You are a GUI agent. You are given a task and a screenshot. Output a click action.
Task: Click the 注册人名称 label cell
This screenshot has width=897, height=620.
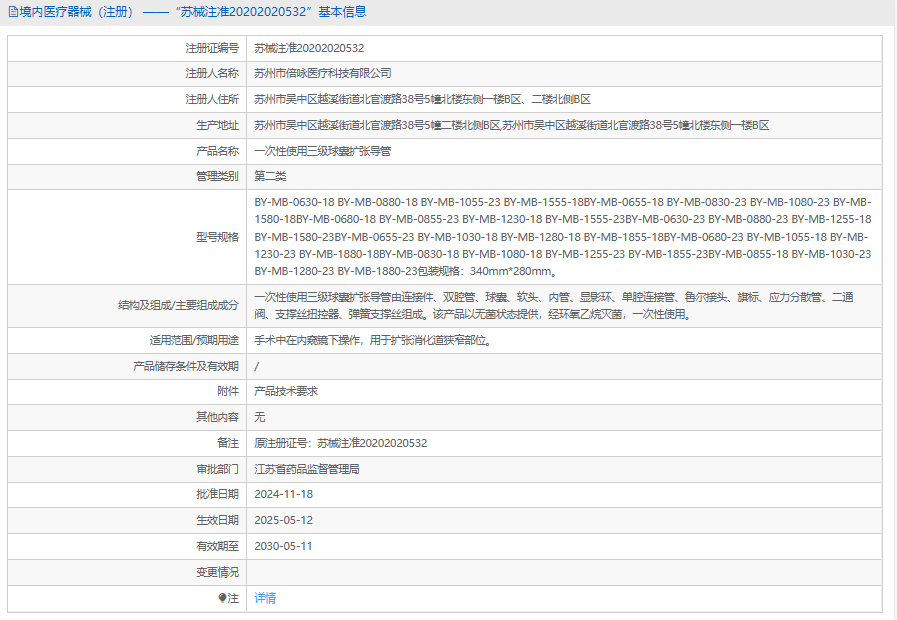coord(127,74)
